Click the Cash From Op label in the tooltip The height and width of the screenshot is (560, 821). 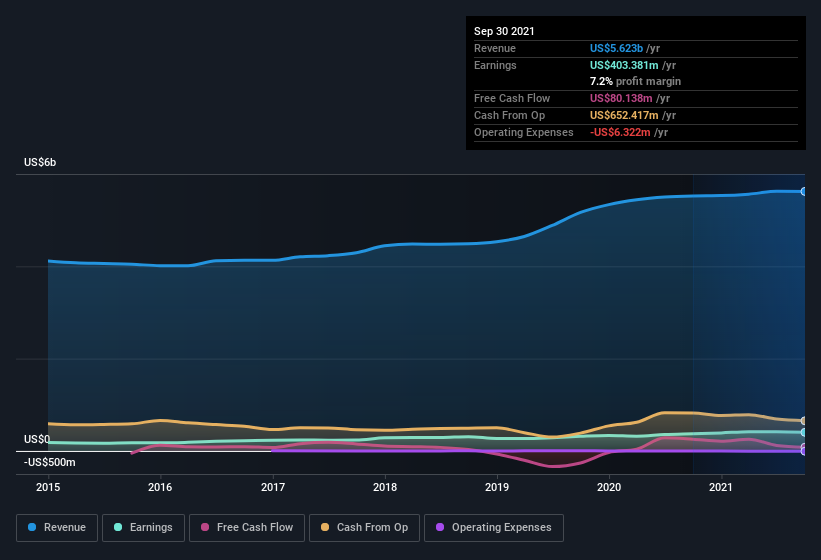click(509, 115)
